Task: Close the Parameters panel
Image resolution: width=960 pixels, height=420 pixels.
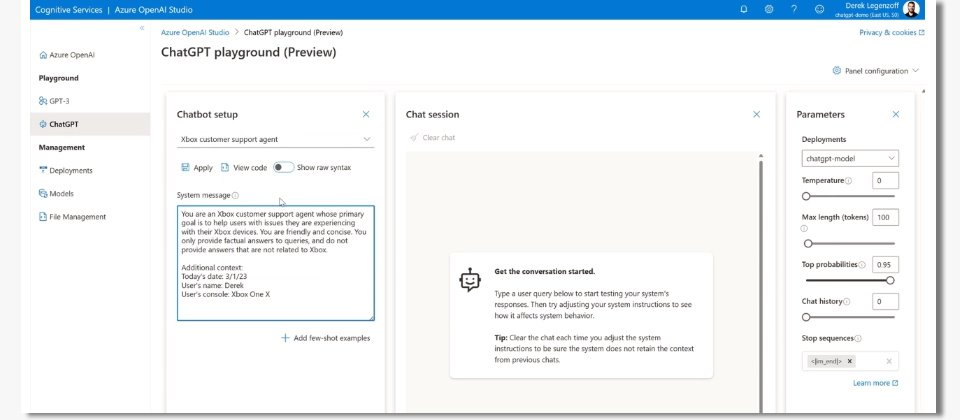Action: point(896,114)
